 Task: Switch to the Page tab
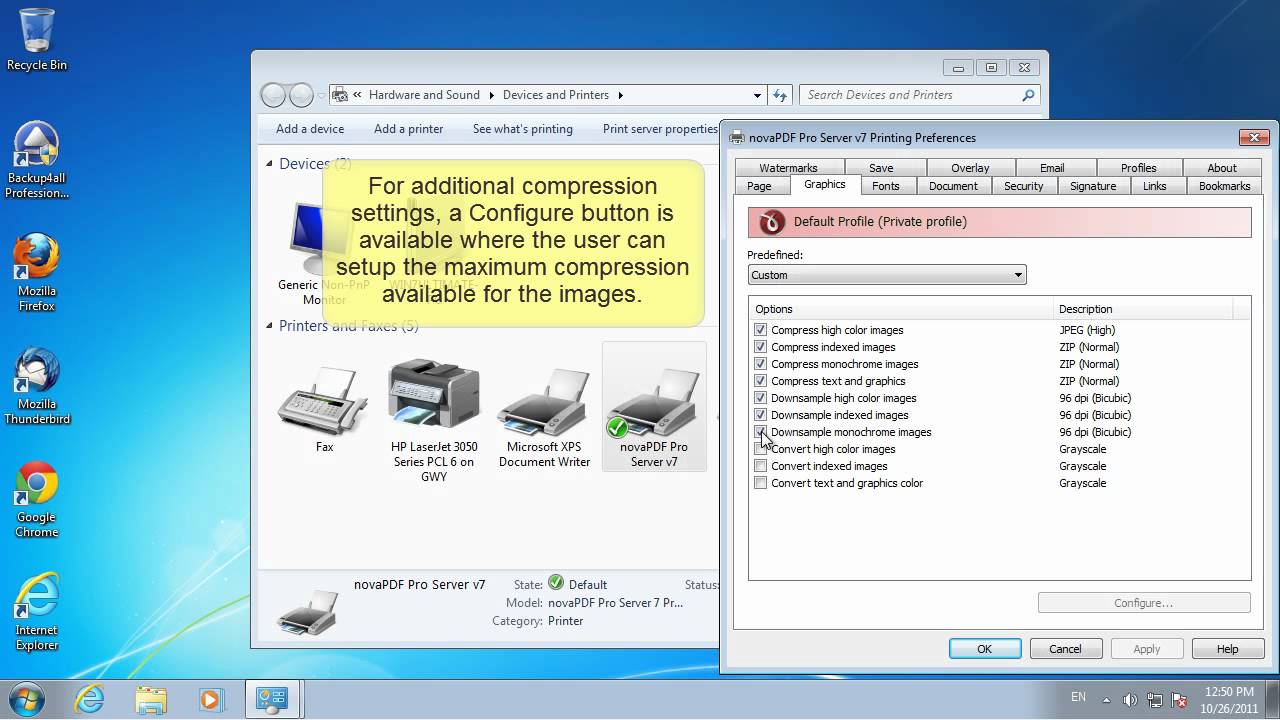[x=759, y=186]
